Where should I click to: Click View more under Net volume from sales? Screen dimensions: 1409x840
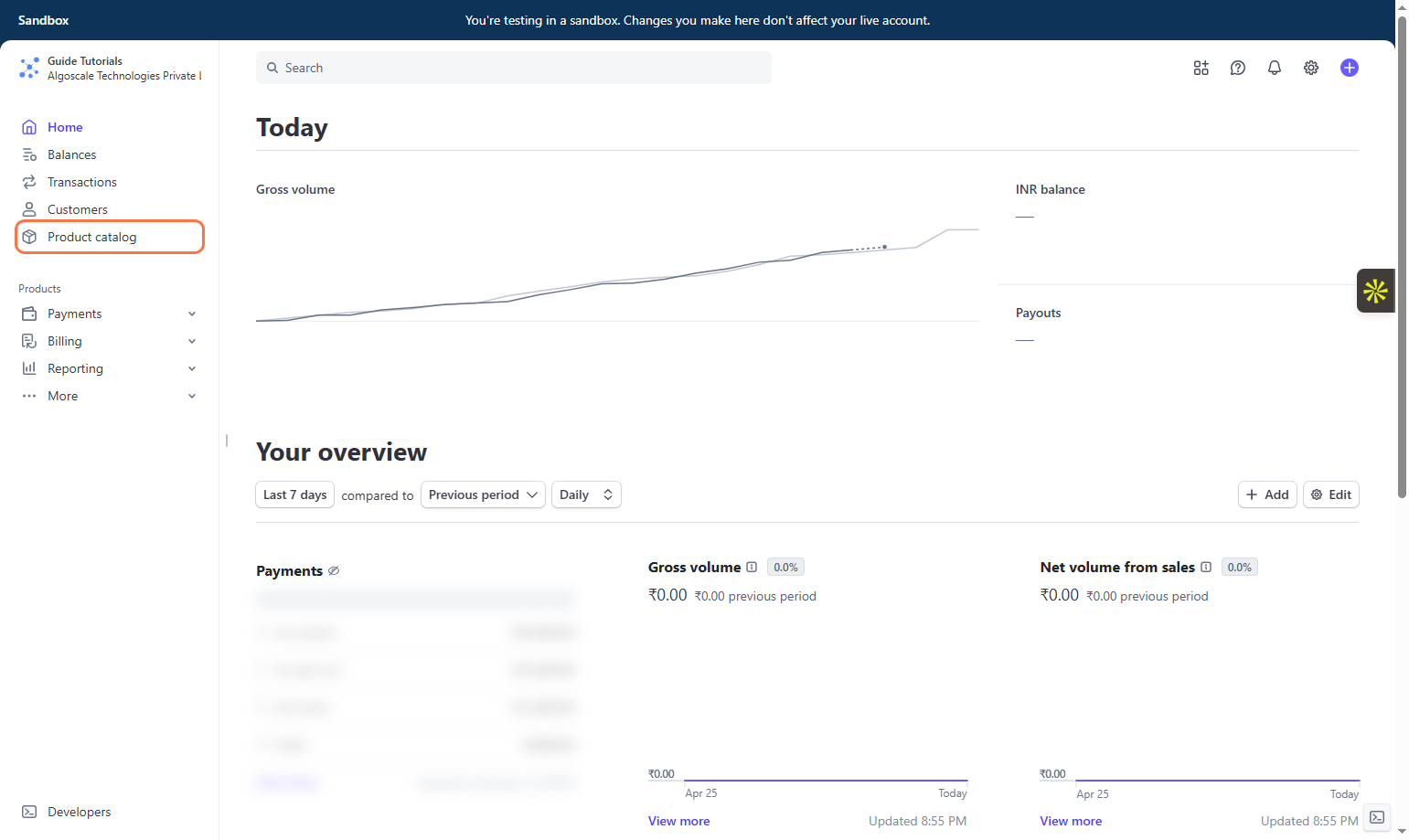click(x=1071, y=821)
